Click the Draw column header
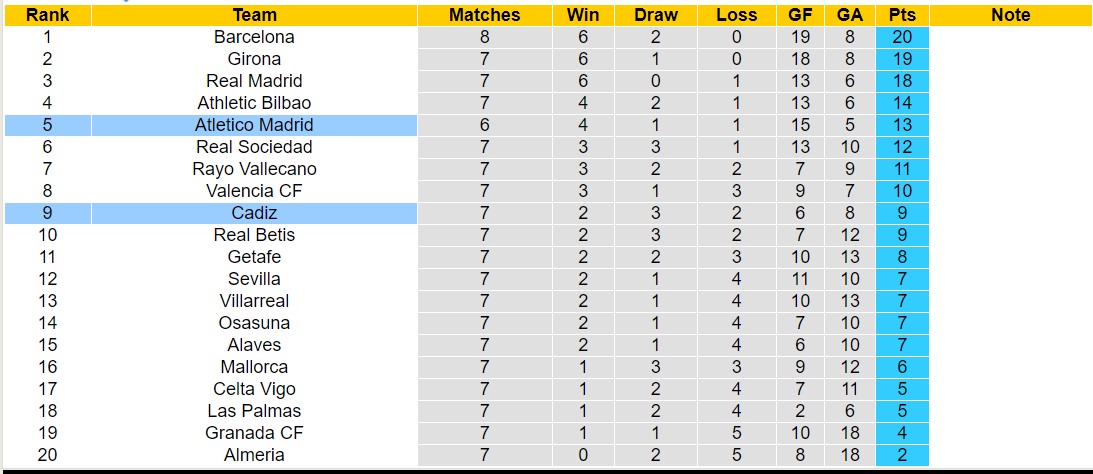 pos(656,15)
